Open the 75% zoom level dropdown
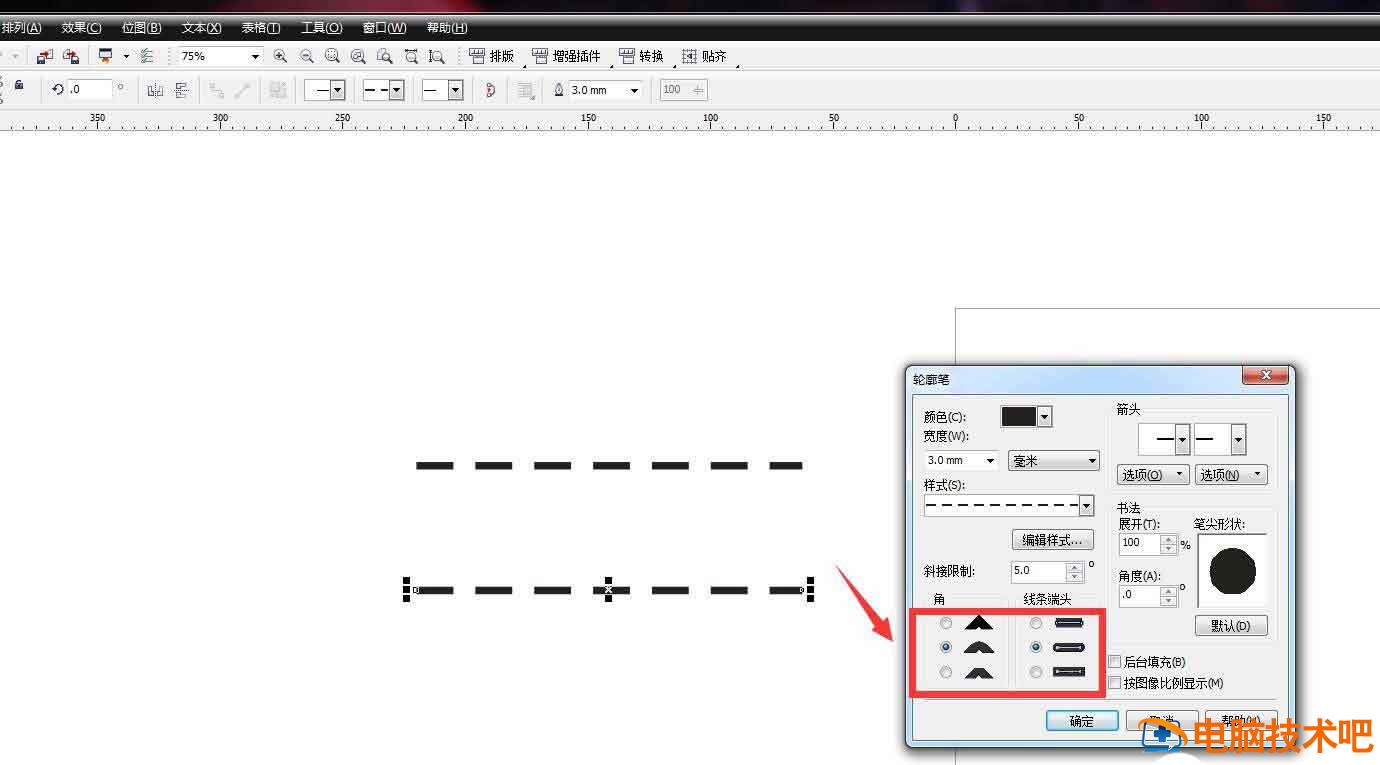Screen dimensions: 1380x765 (255, 57)
